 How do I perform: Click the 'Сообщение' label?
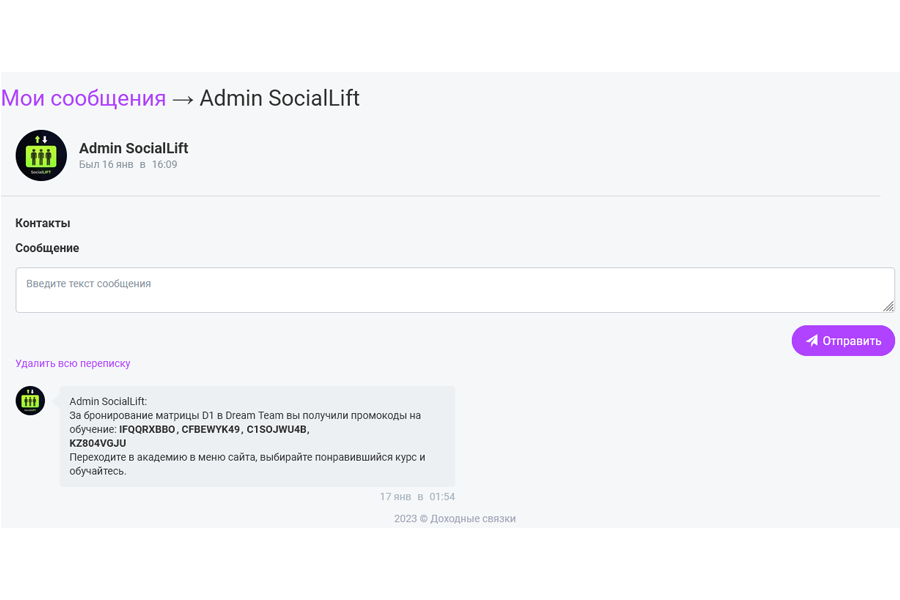point(47,248)
